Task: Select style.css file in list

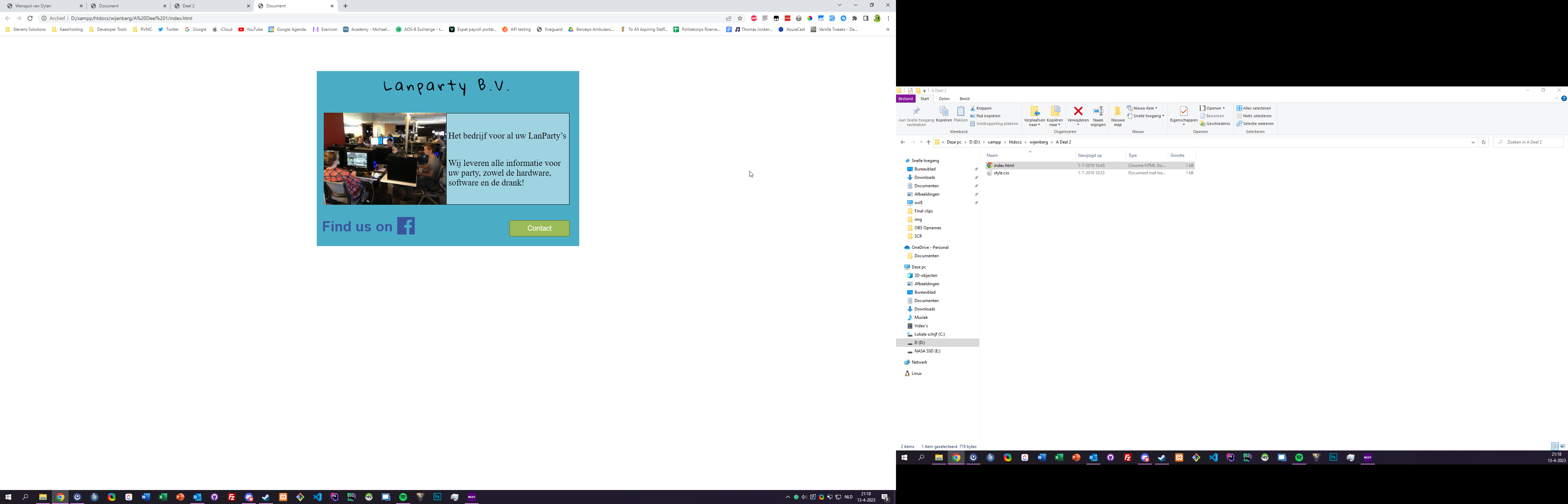Action: pyautogui.click(x=1001, y=173)
